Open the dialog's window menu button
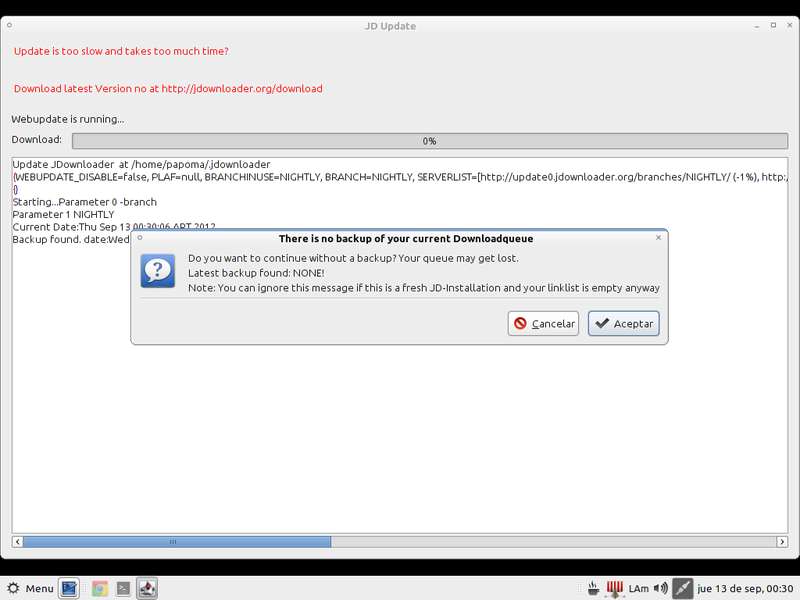Screen dimensions: 800x600 (x=139, y=238)
